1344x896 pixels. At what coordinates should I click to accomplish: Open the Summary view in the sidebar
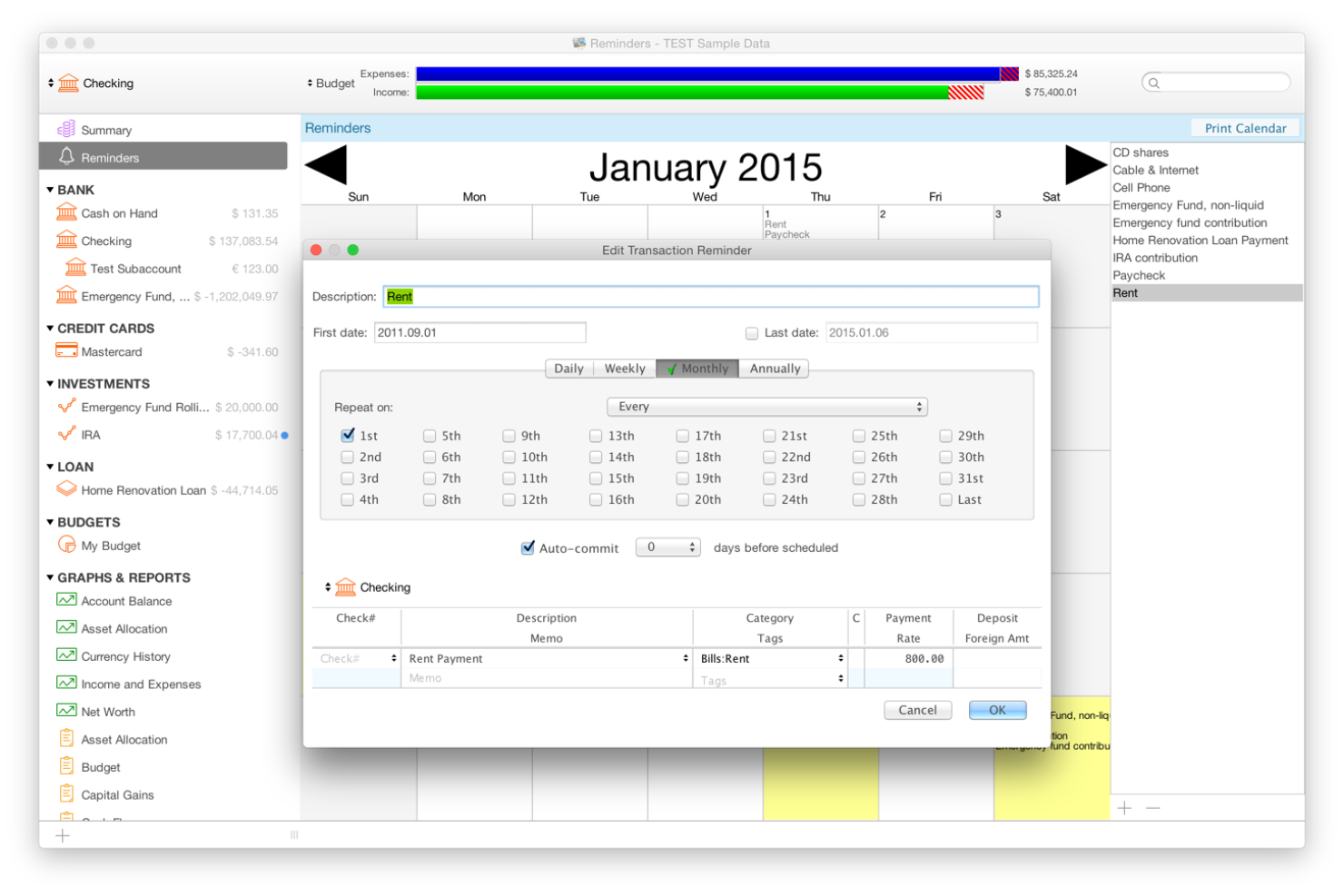pos(66,129)
